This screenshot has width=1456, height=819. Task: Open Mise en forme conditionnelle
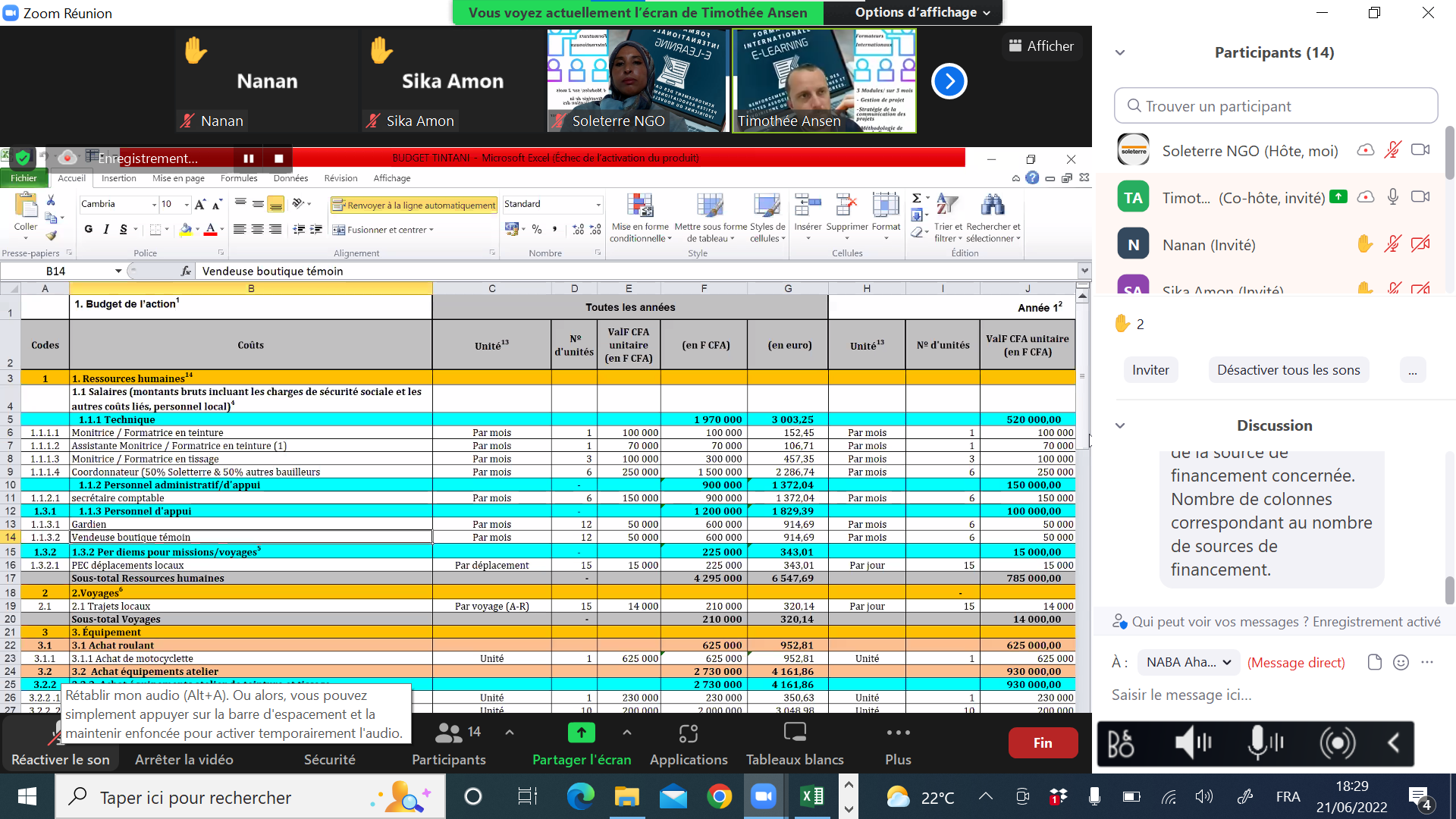click(x=641, y=218)
